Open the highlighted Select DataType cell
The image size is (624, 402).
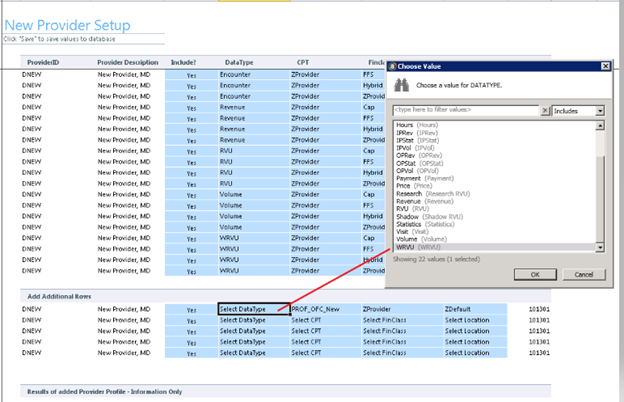click(x=252, y=309)
